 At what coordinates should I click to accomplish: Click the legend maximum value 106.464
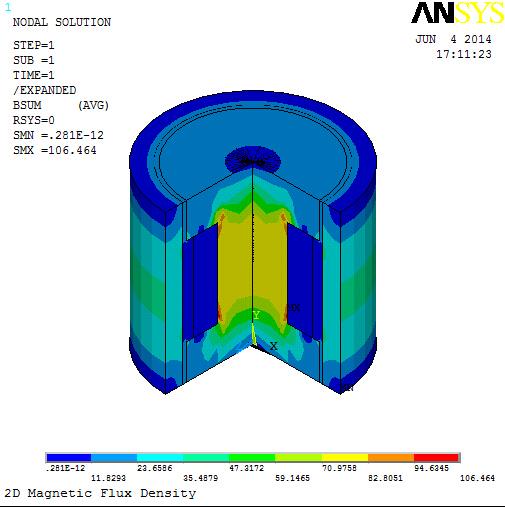click(477, 478)
